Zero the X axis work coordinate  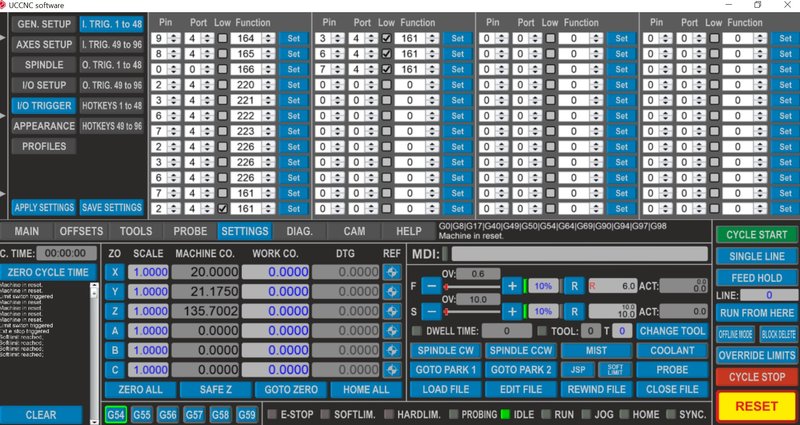115,272
